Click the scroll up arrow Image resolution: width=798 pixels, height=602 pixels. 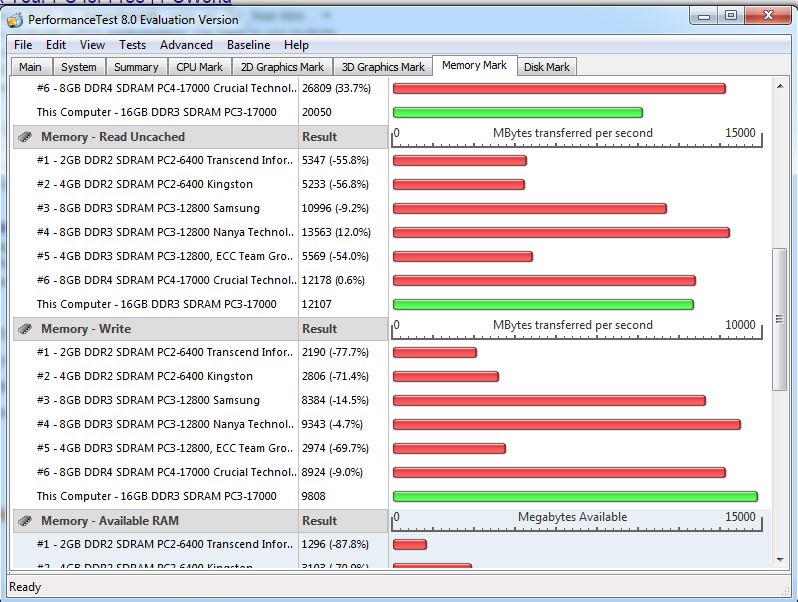tap(780, 87)
